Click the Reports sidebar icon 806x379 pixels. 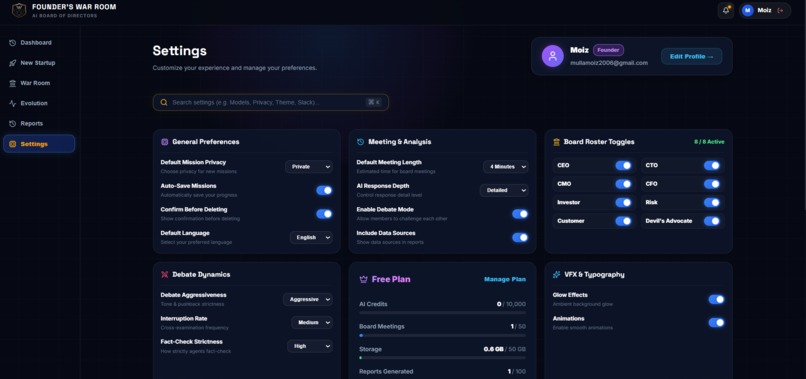13,123
